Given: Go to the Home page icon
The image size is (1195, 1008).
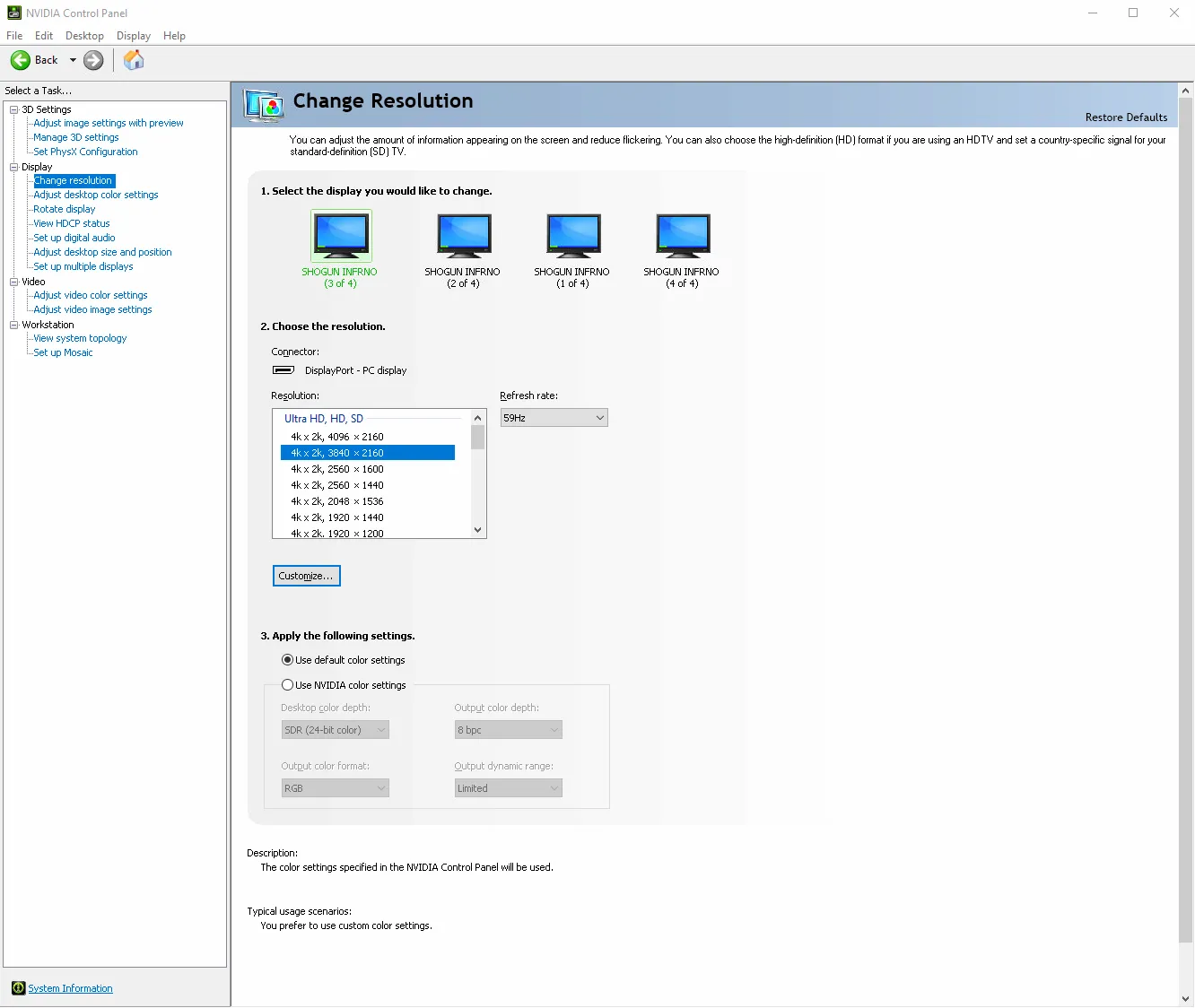Looking at the screenshot, I should (134, 60).
